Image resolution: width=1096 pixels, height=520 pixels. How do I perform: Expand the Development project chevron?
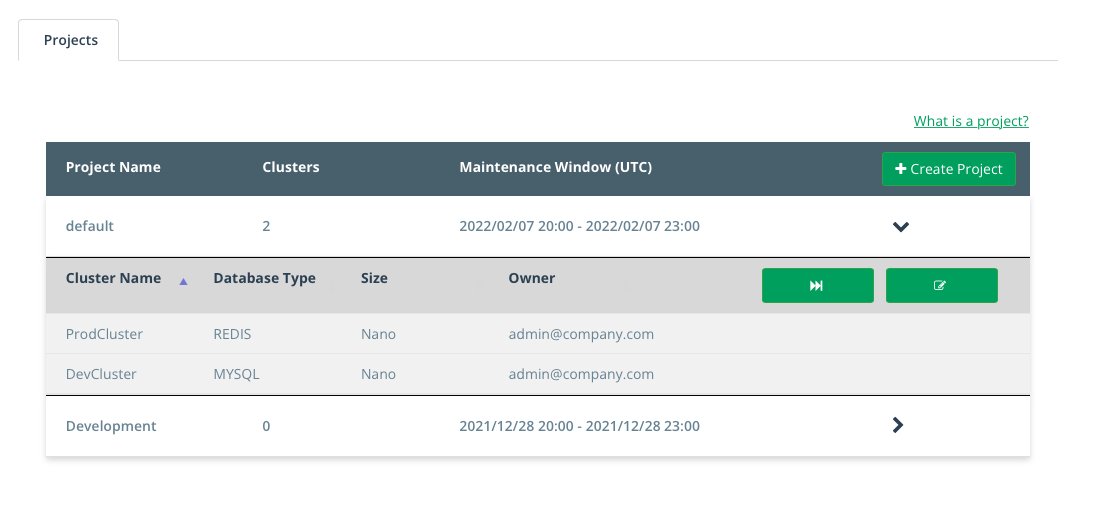pyautogui.click(x=898, y=425)
